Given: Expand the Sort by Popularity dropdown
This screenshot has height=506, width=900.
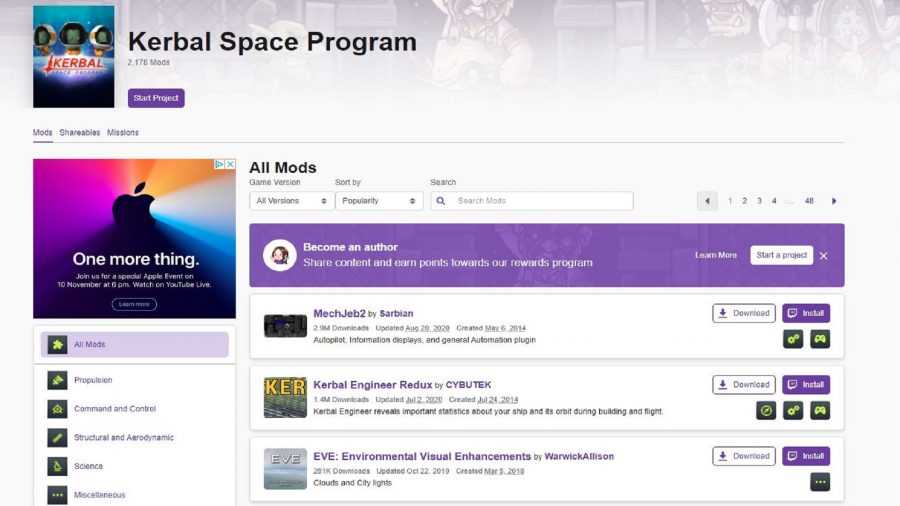Looking at the screenshot, I should point(378,201).
